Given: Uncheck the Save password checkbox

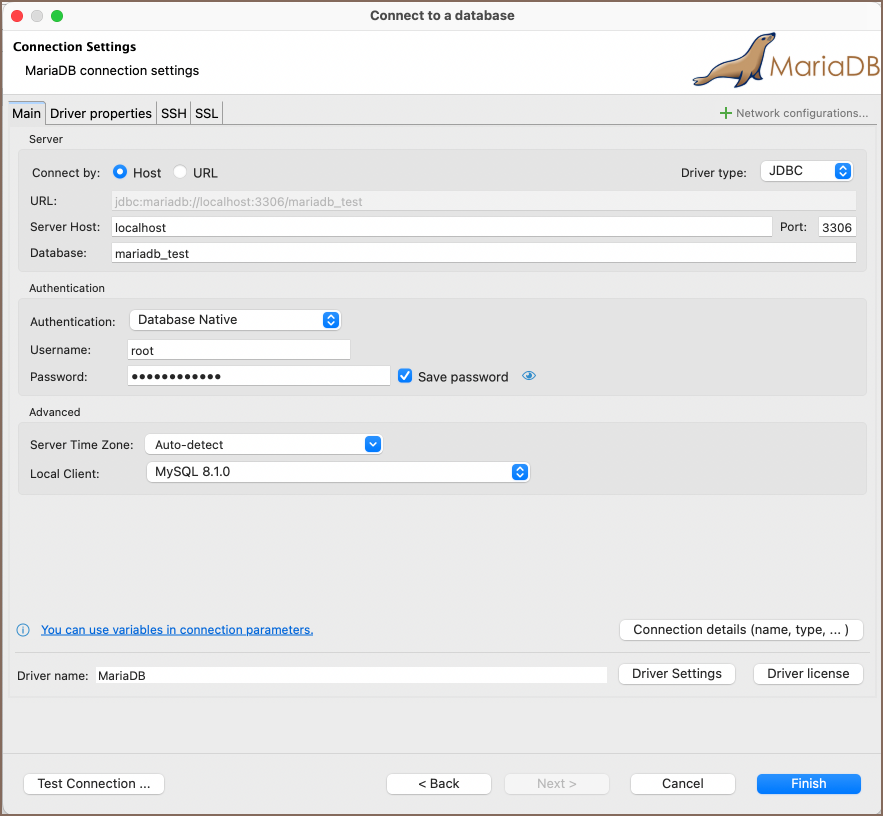Looking at the screenshot, I should (405, 376).
